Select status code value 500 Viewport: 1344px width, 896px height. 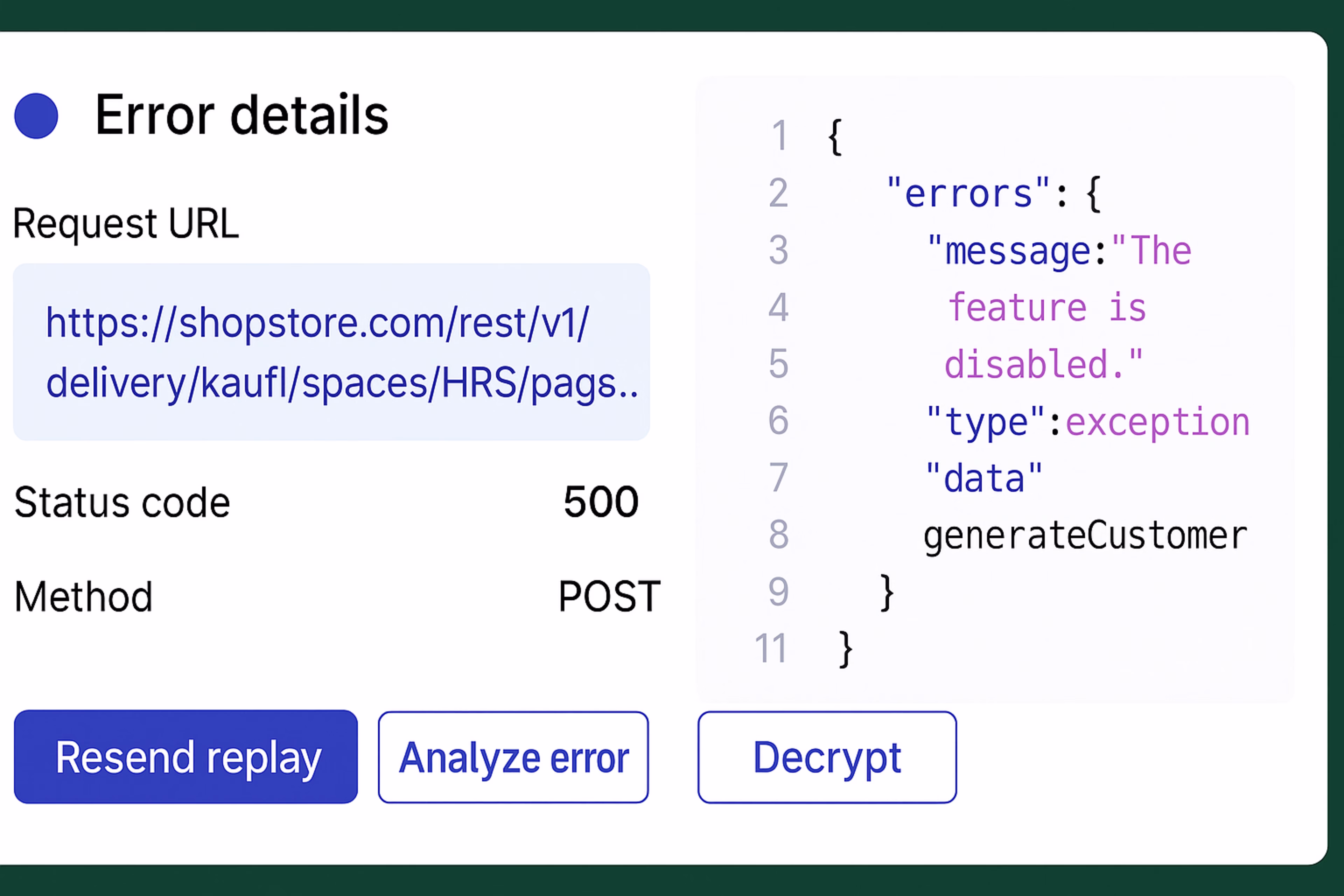point(601,502)
